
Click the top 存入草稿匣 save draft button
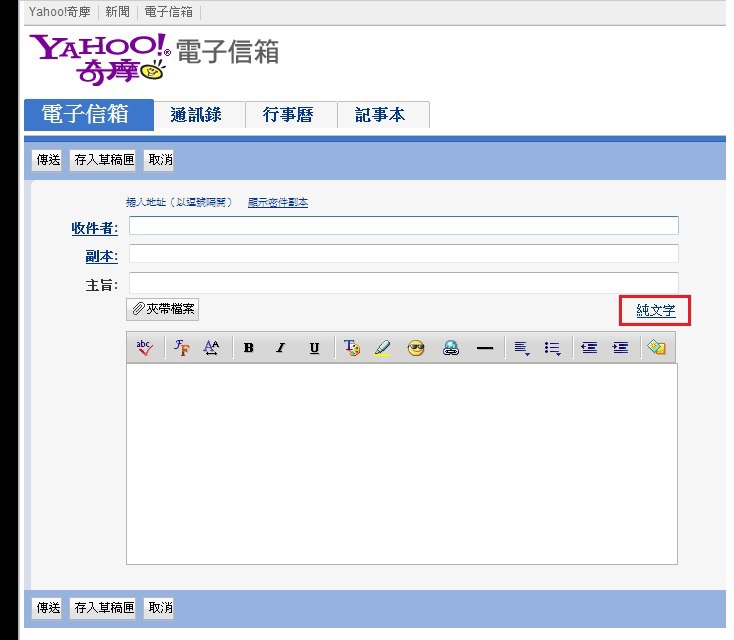(103, 160)
